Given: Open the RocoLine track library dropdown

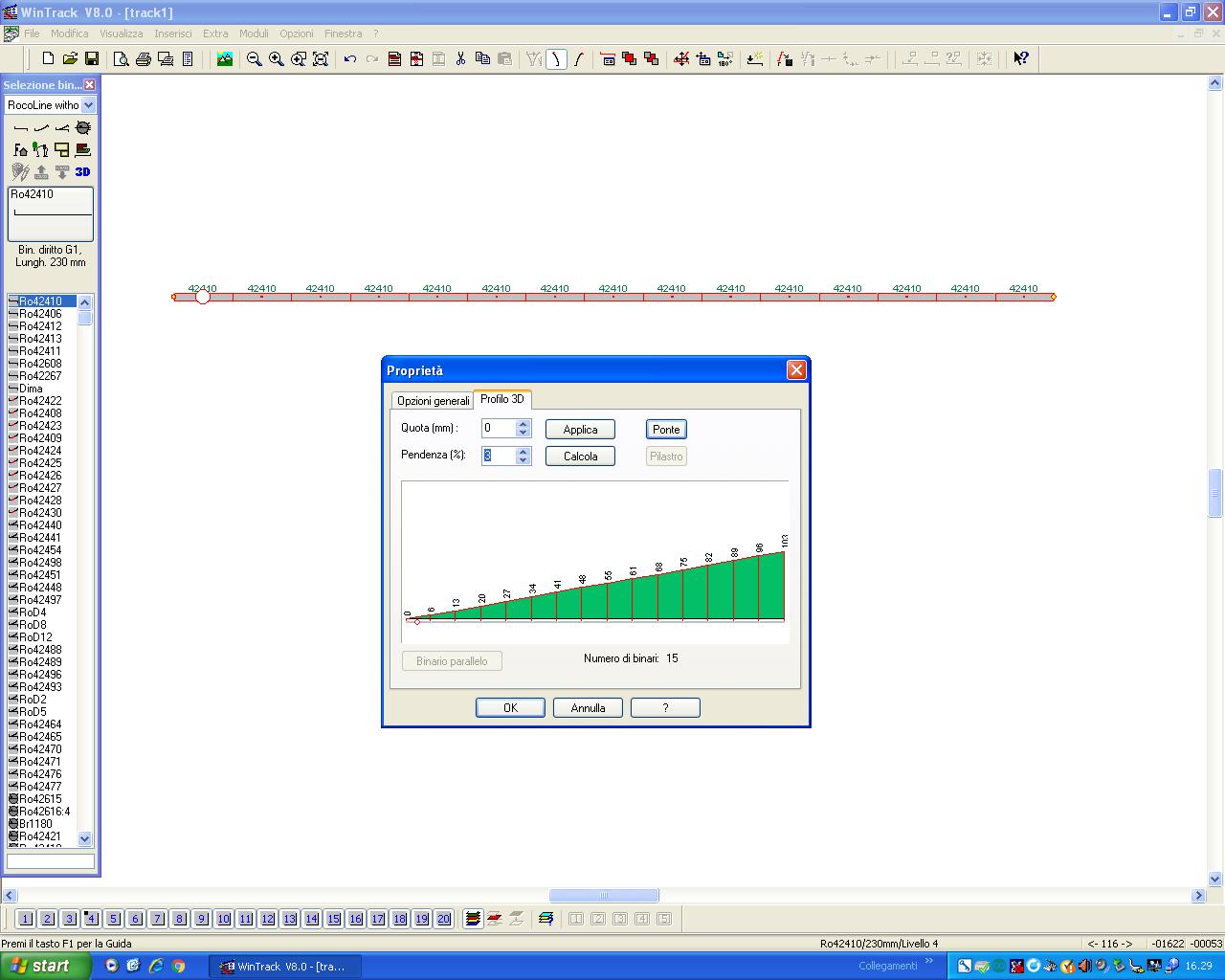Looking at the screenshot, I should coord(89,105).
